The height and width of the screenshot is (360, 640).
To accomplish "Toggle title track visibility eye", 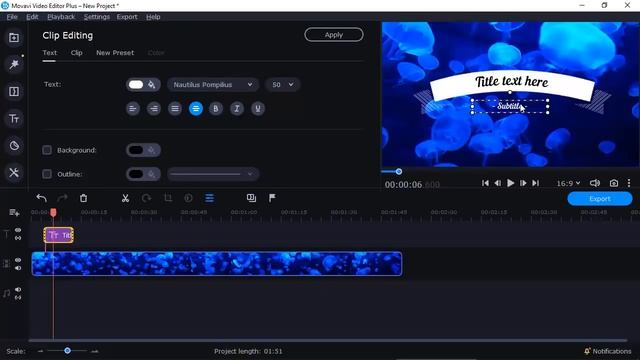I will point(18,230).
